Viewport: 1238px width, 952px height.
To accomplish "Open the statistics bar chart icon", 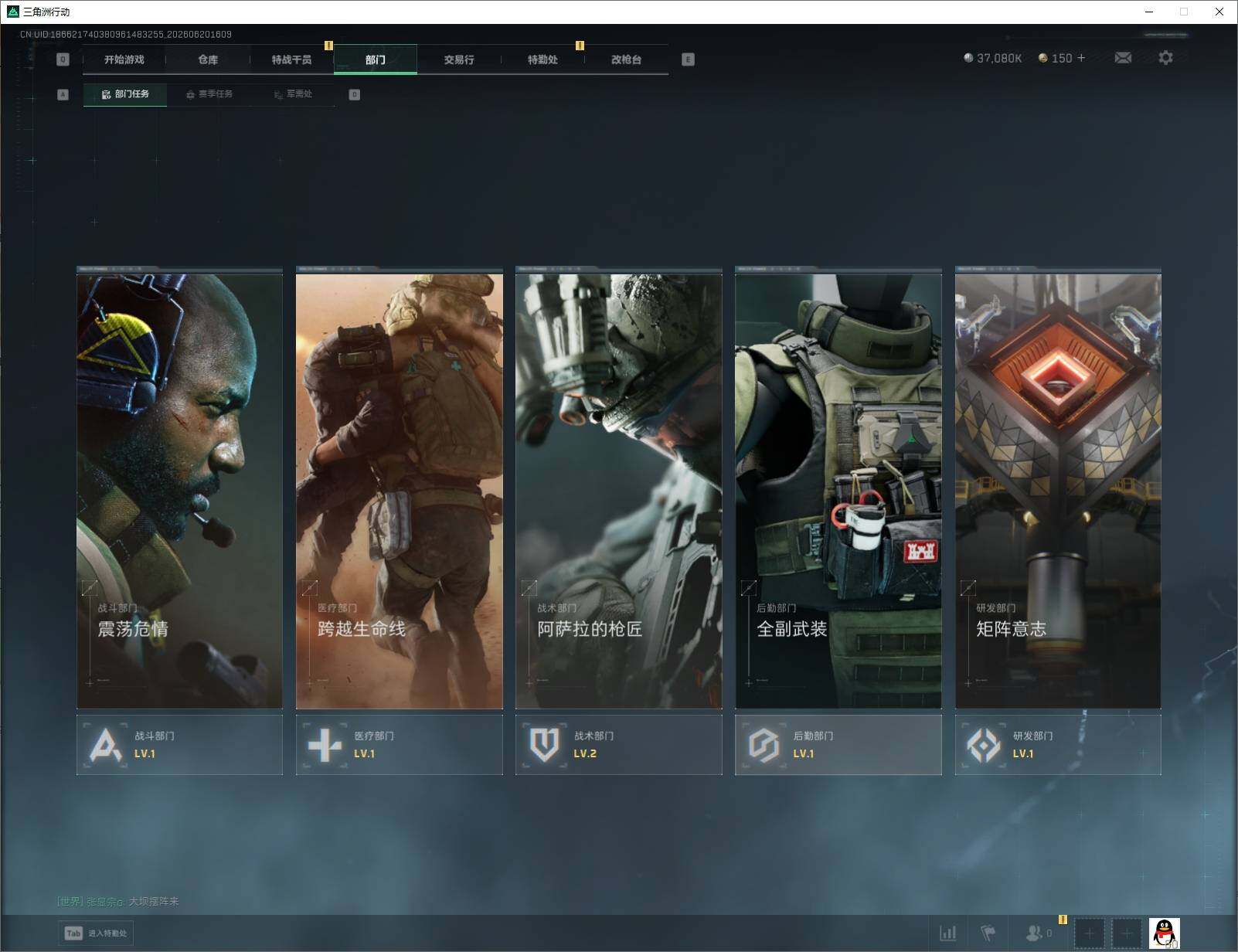I will [947, 933].
